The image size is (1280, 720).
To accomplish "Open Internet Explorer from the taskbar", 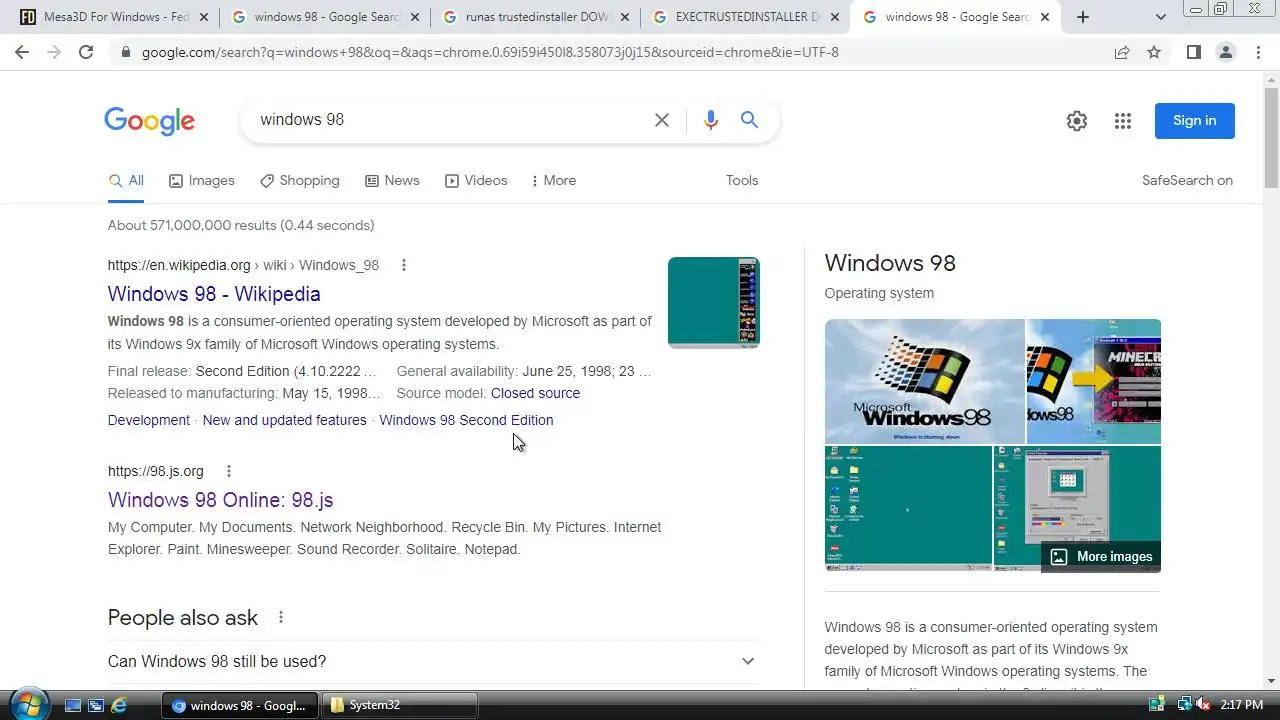I will 118,705.
